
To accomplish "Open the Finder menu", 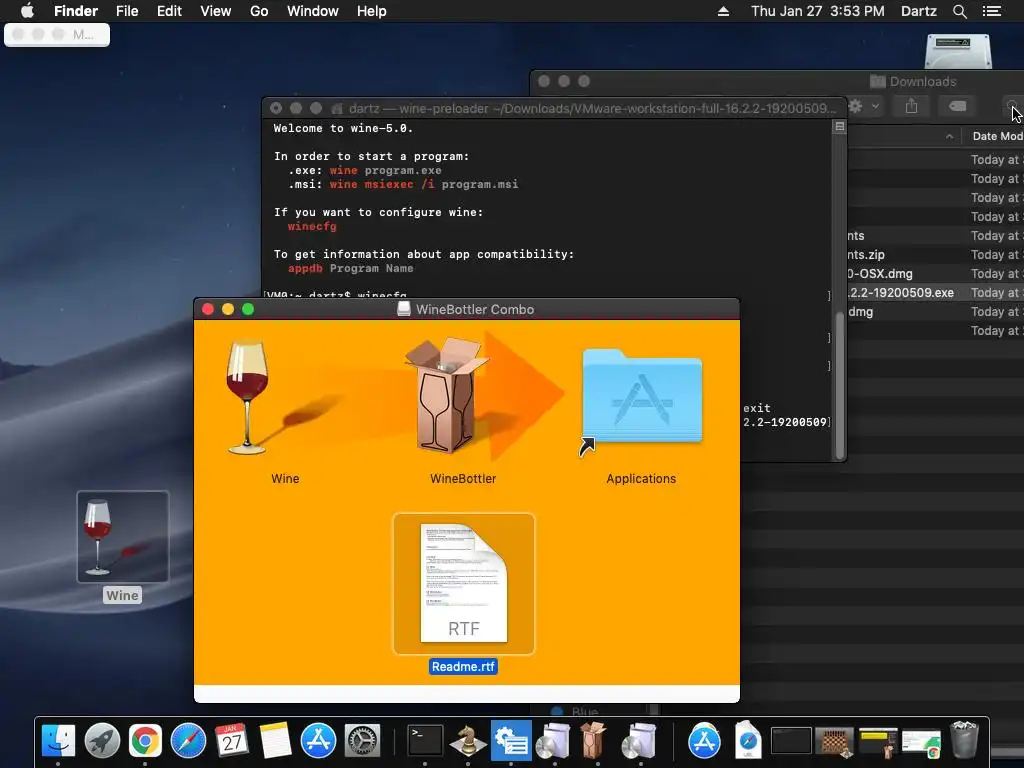I will (x=76, y=11).
